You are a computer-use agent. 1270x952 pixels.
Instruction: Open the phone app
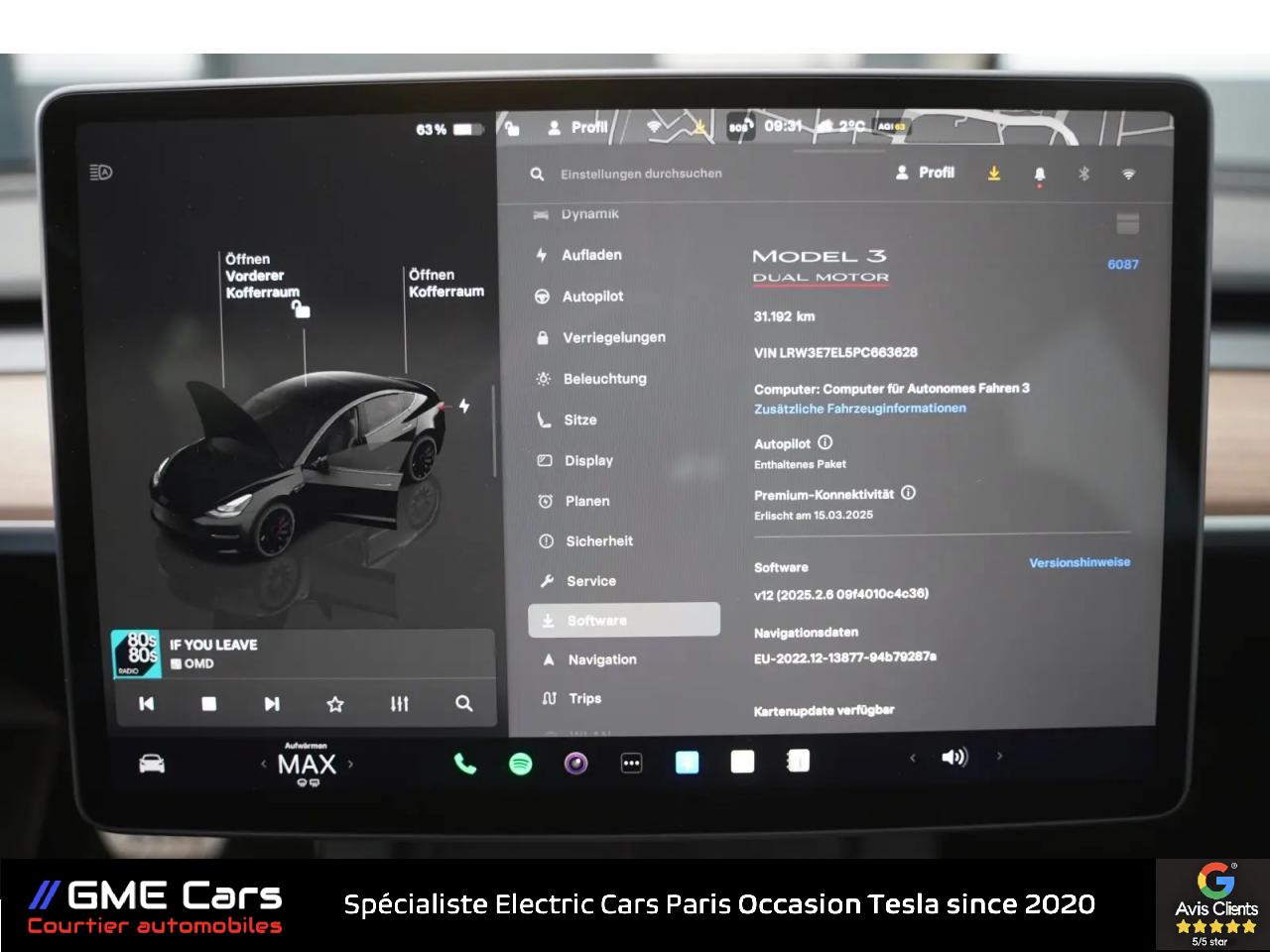464,763
